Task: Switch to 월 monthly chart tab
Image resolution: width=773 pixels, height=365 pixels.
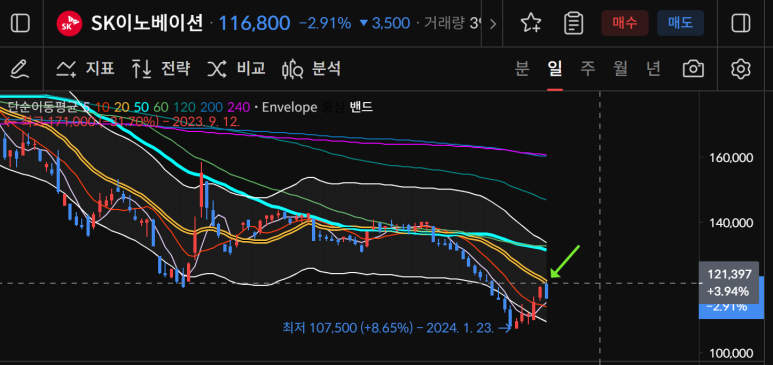Action: pos(621,69)
